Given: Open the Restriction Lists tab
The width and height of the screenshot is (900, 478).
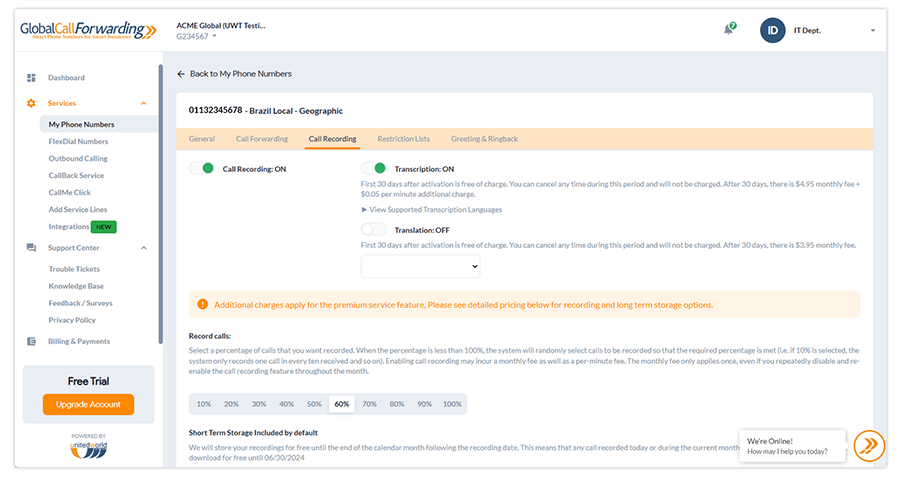Looking at the screenshot, I should (404, 139).
